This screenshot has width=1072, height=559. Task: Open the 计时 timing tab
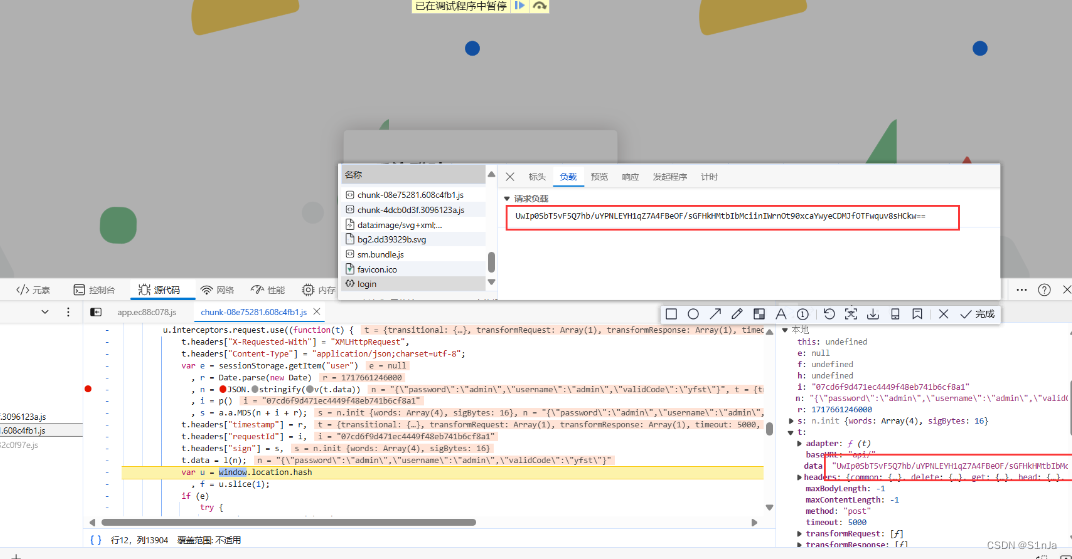click(x=709, y=177)
